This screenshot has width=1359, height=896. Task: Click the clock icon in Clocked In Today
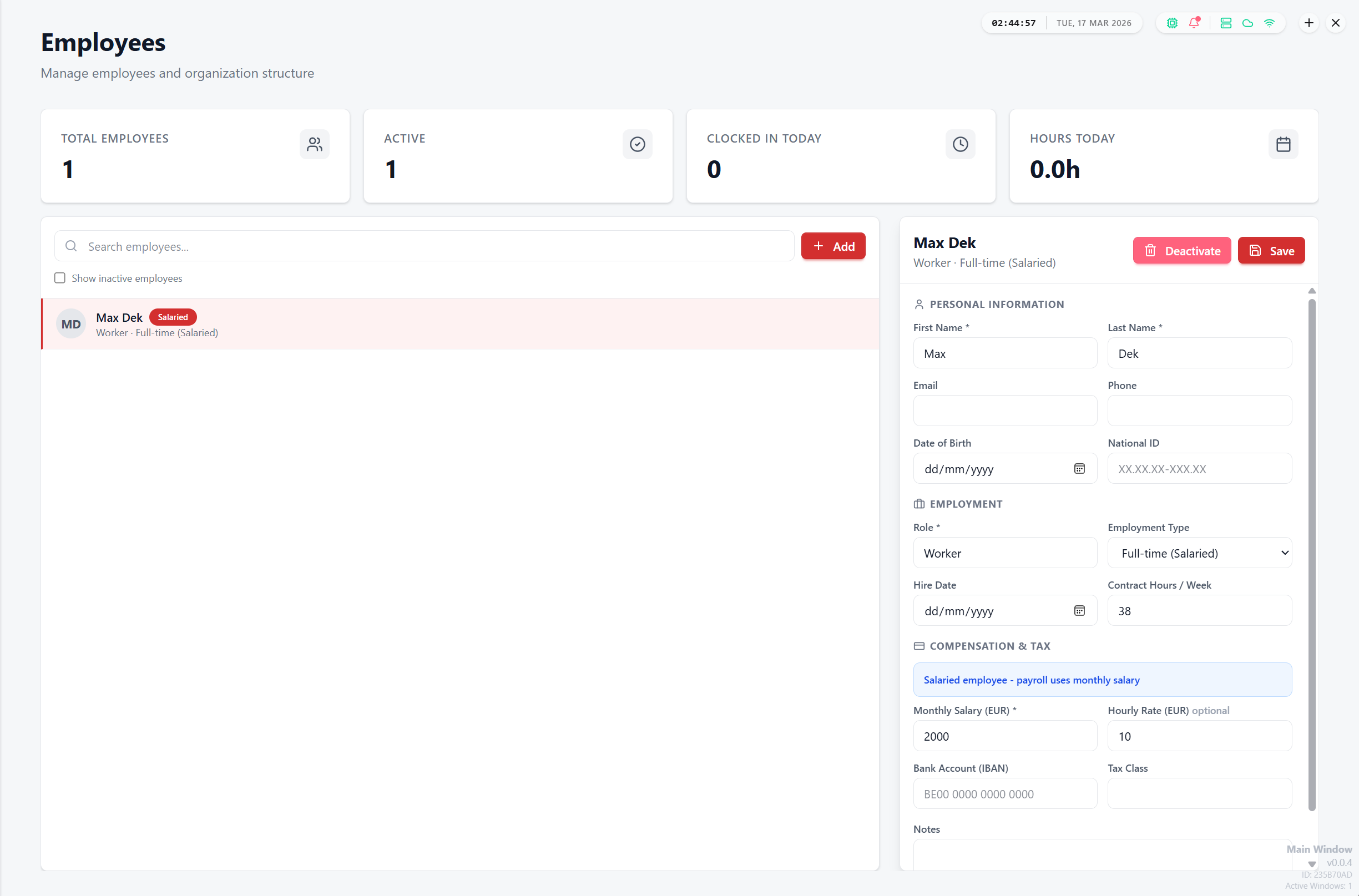pos(960,144)
